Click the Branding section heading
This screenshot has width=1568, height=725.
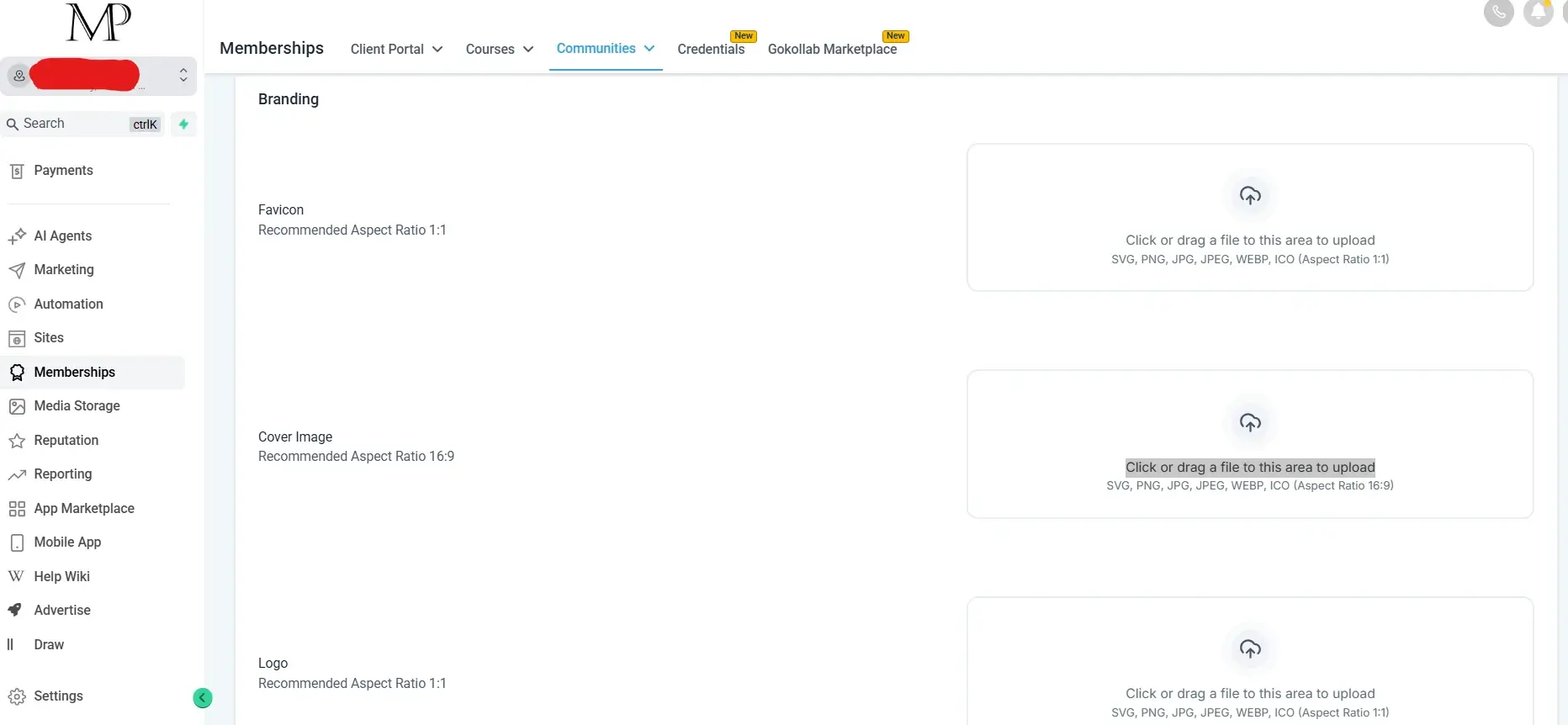click(289, 99)
